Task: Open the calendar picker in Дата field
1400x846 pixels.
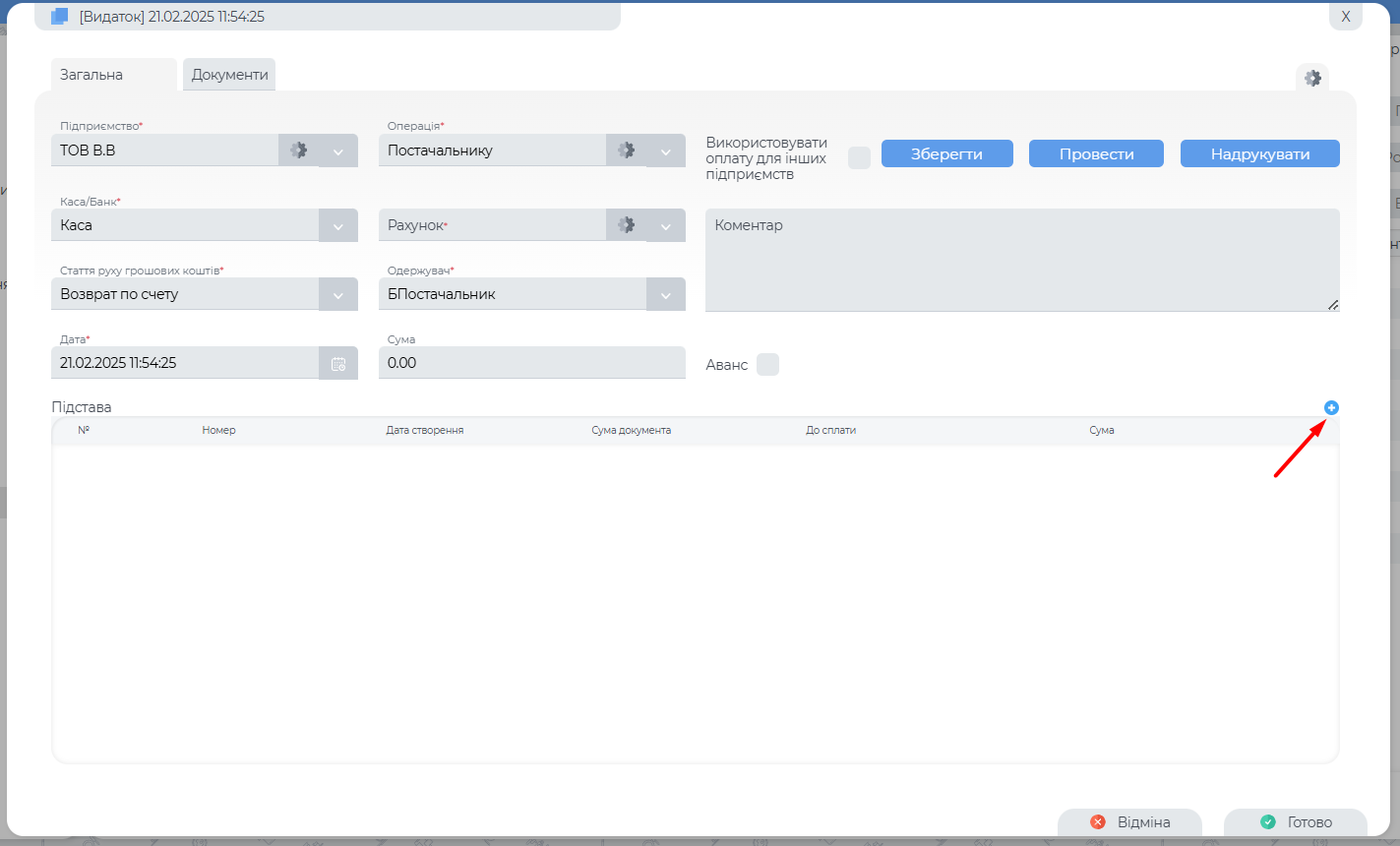Action: [x=338, y=363]
